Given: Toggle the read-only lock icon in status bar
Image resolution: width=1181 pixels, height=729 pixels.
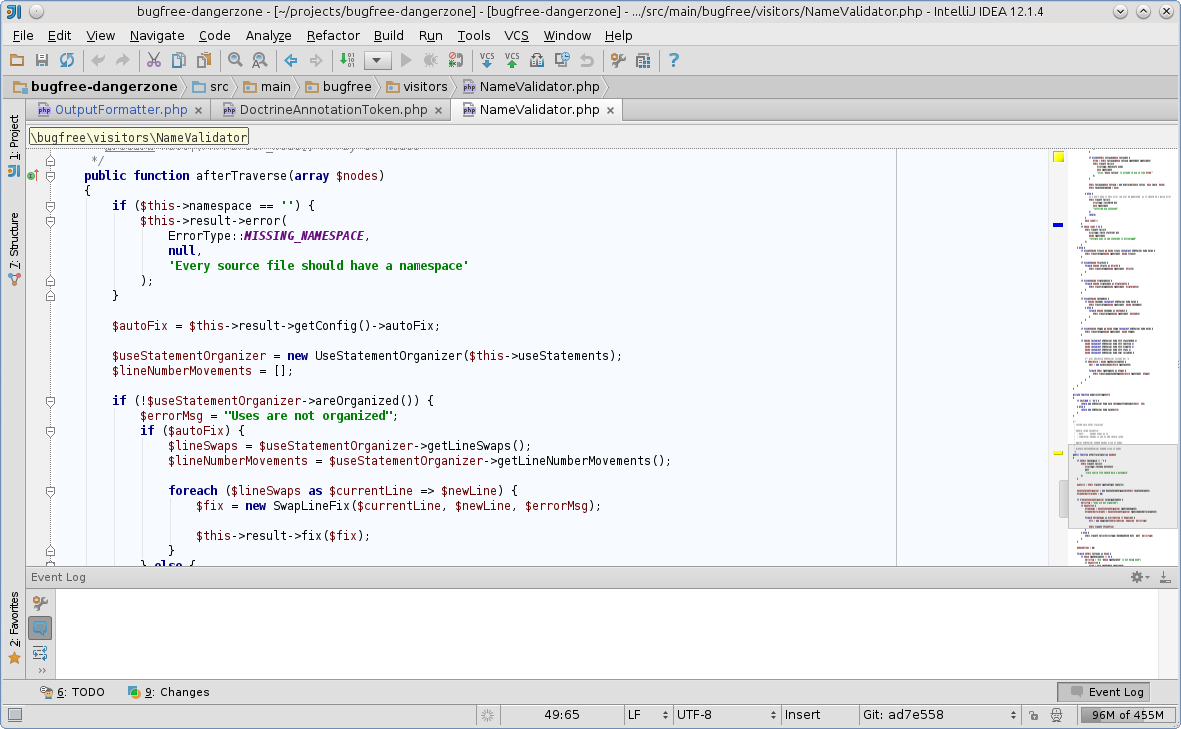Looking at the screenshot, I should [1033, 715].
